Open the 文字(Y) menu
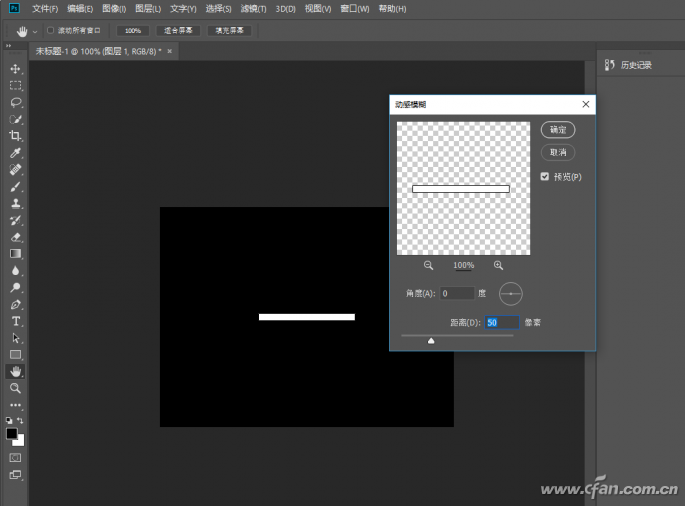This screenshot has width=685, height=506. click(x=183, y=9)
